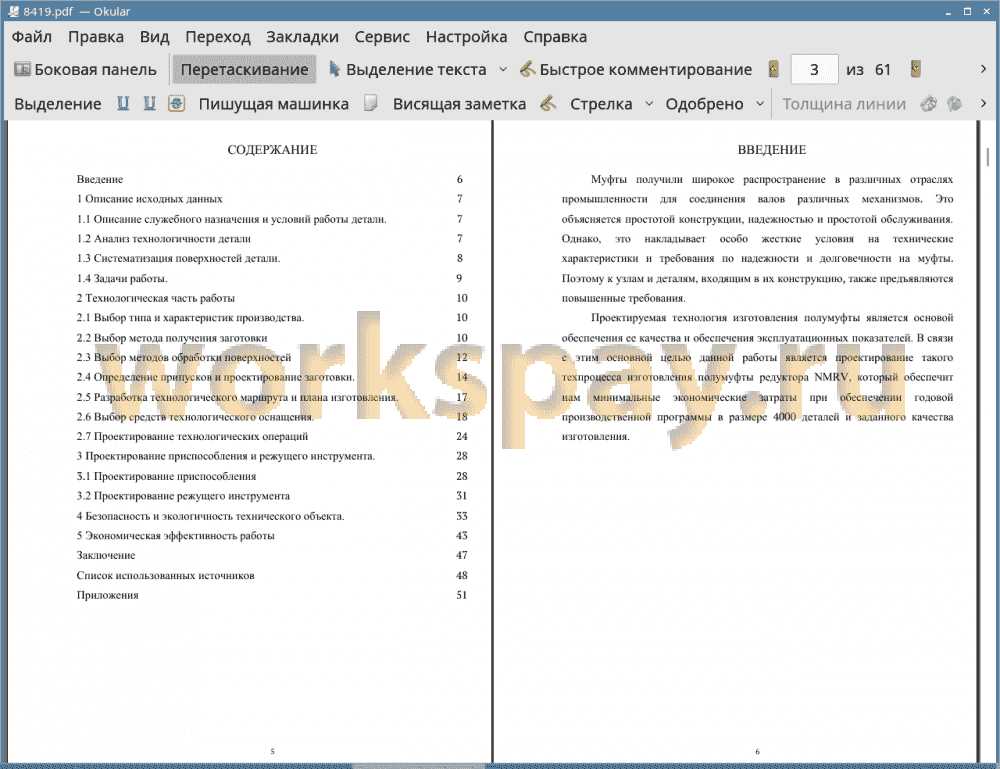Choose the Пишущая машинка typewriter tool
This screenshot has width=1000, height=769.
click(x=274, y=104)
